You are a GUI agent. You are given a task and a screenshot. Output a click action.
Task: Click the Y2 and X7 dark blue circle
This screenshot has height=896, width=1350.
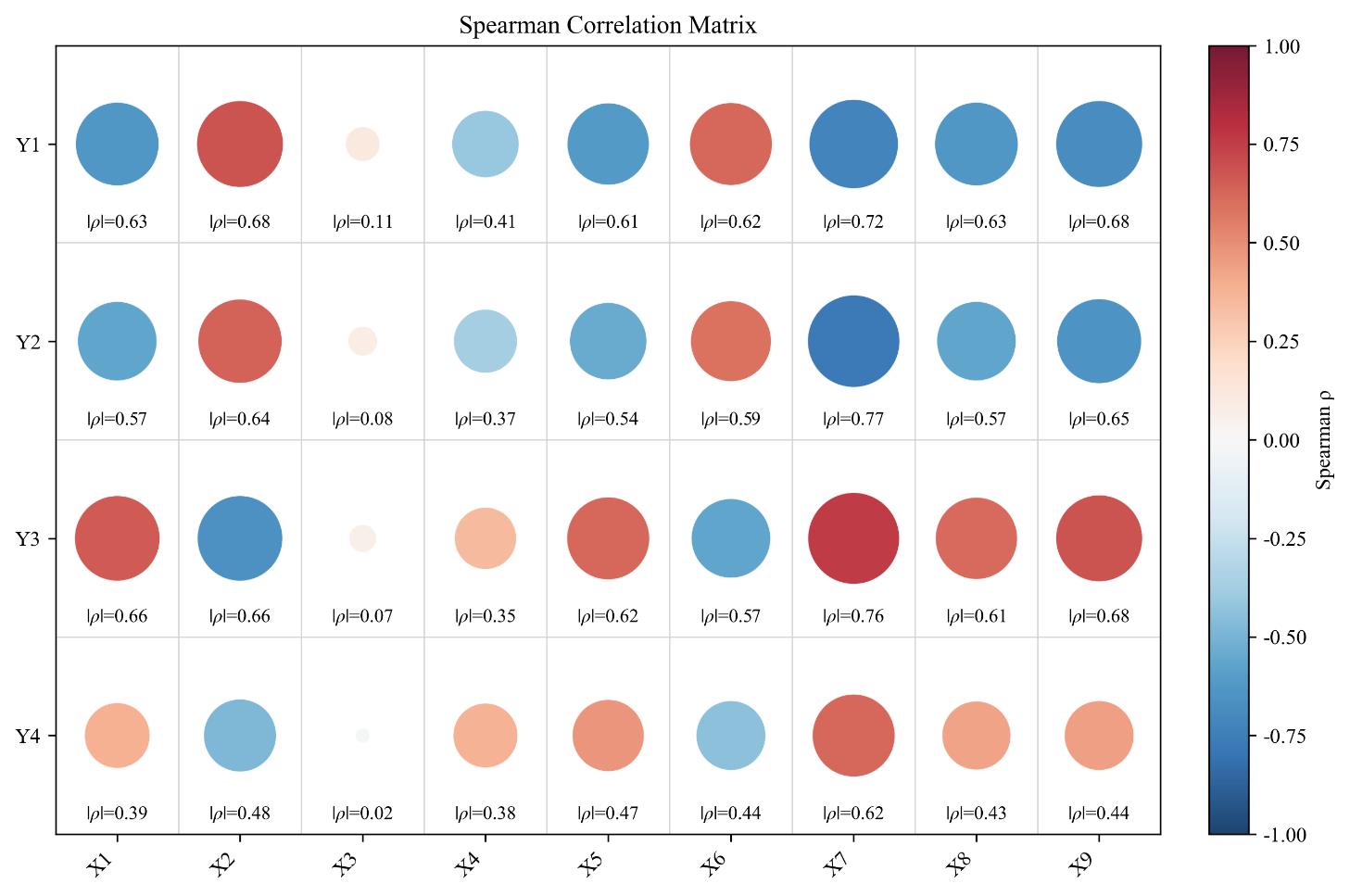point(853,341)
